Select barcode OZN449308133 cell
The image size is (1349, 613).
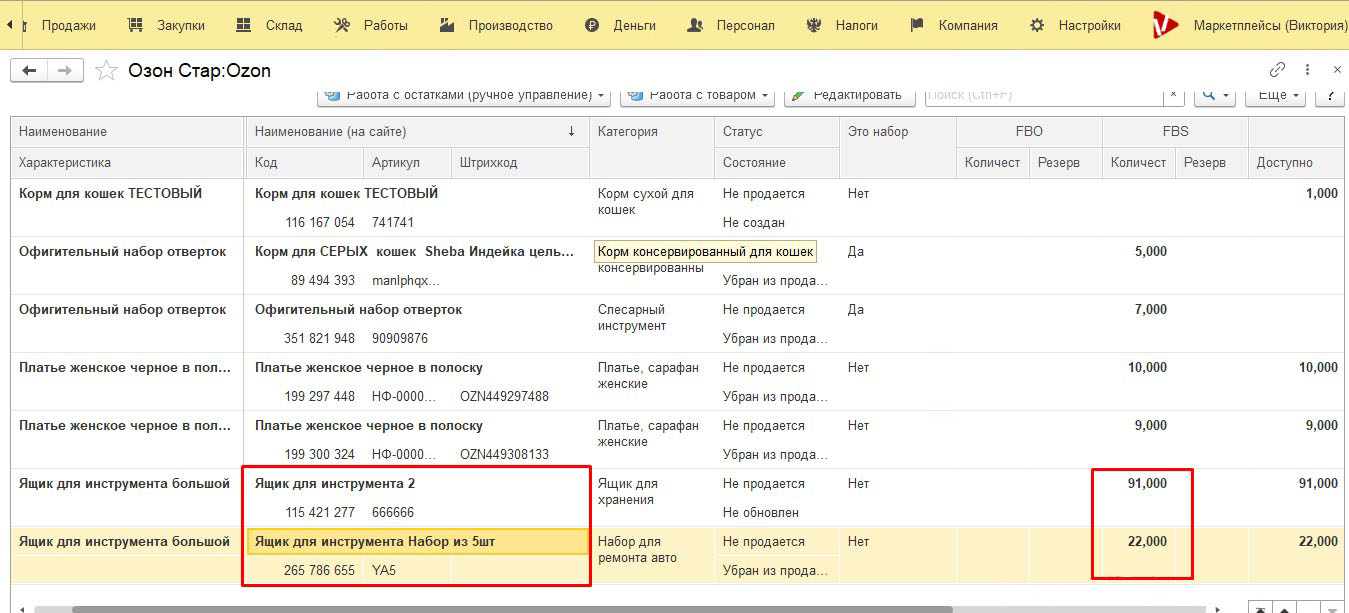coord(504,454)
